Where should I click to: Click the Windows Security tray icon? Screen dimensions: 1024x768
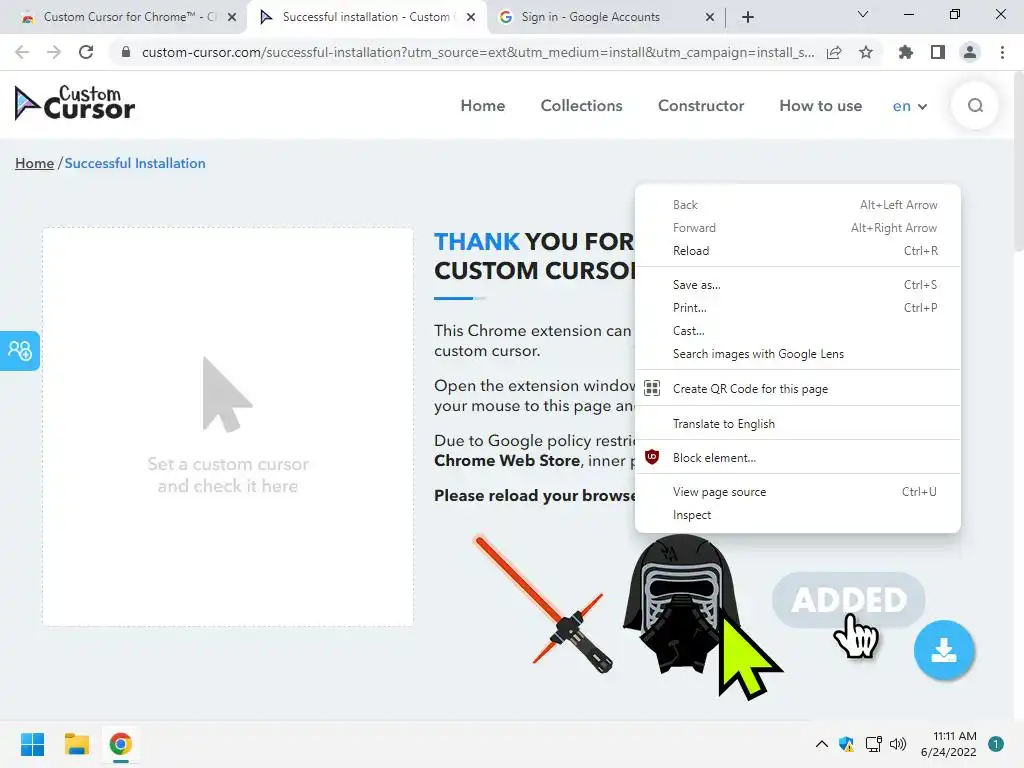coord(846,744)
